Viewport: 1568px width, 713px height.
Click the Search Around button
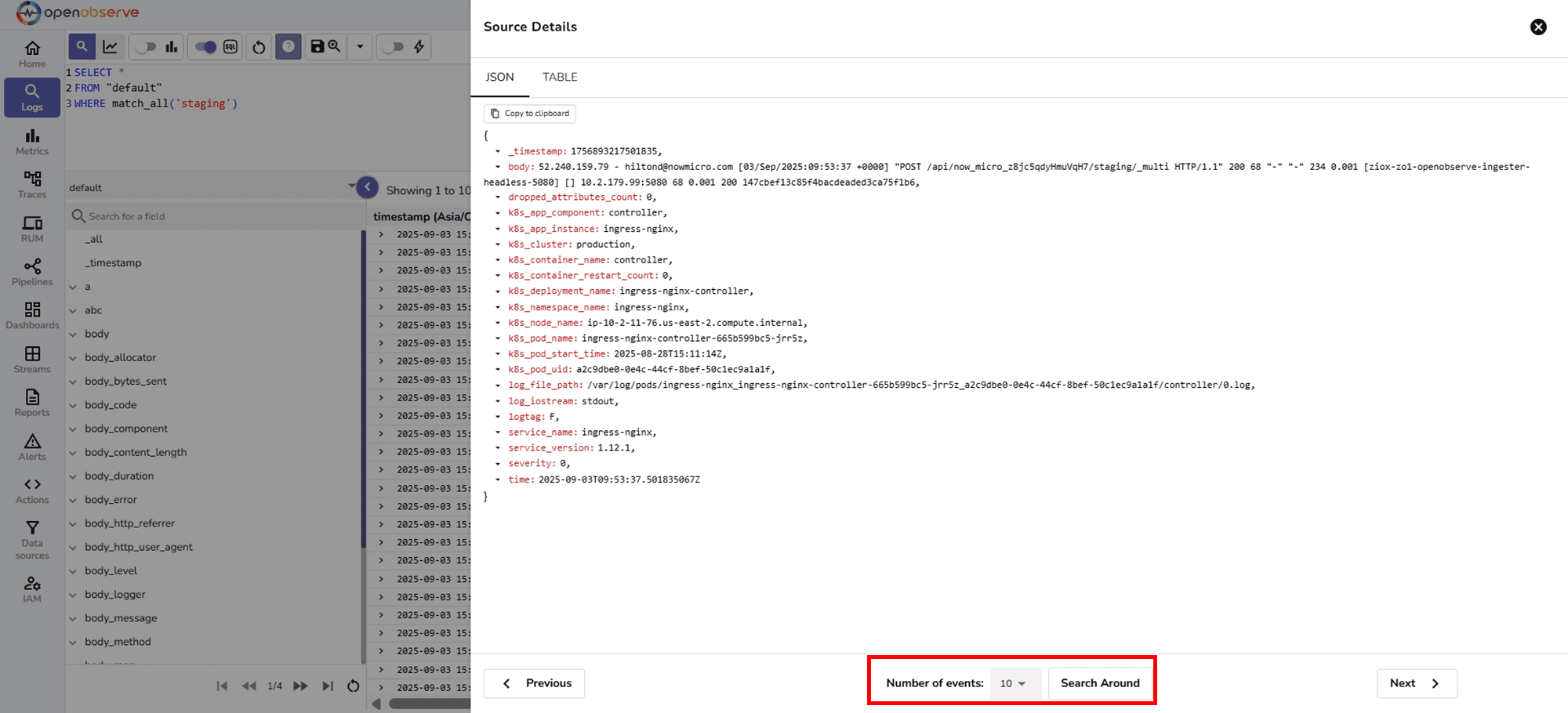click(x=1100, y=683)
